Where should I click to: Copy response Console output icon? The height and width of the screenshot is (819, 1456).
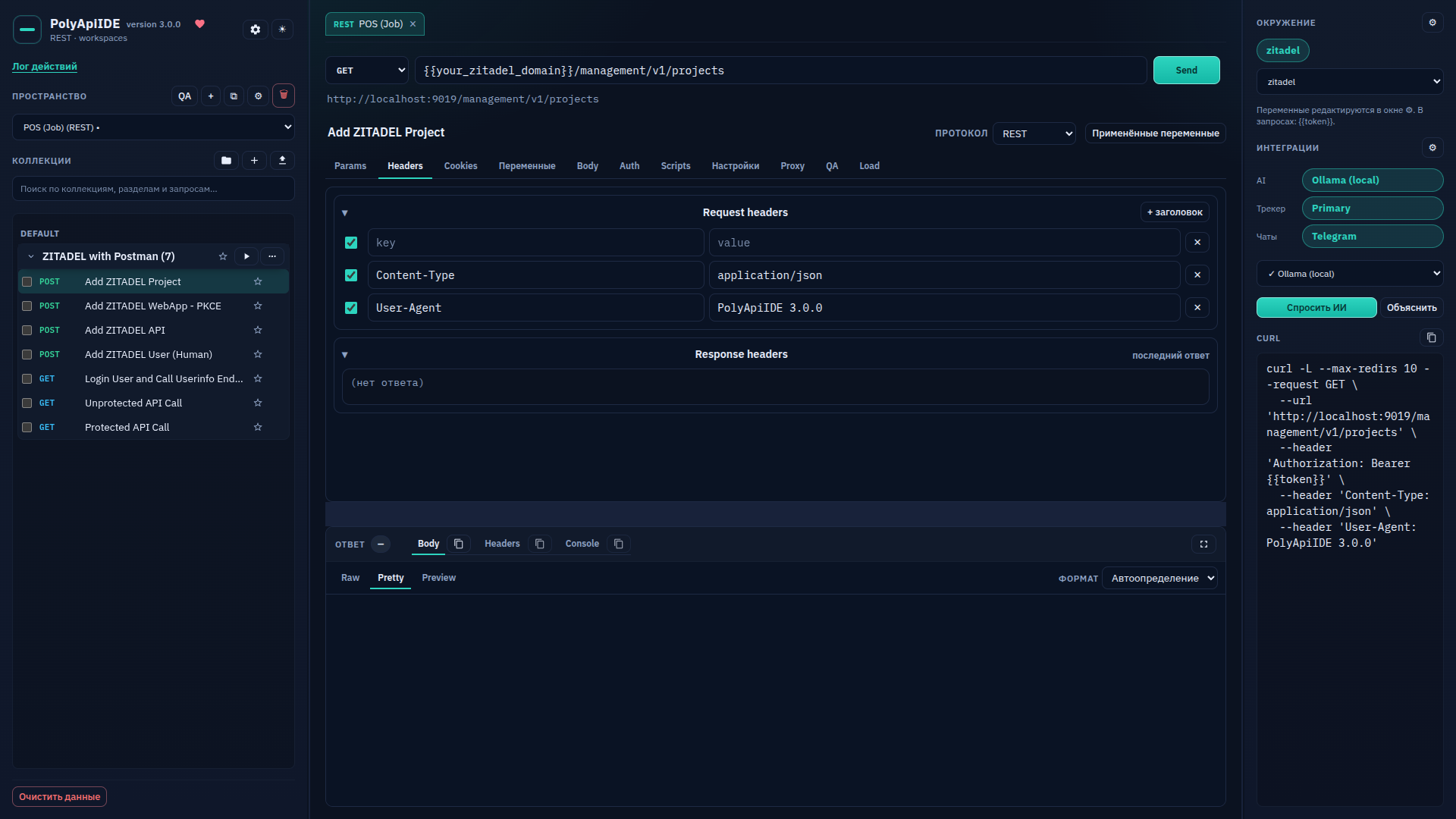619,544
